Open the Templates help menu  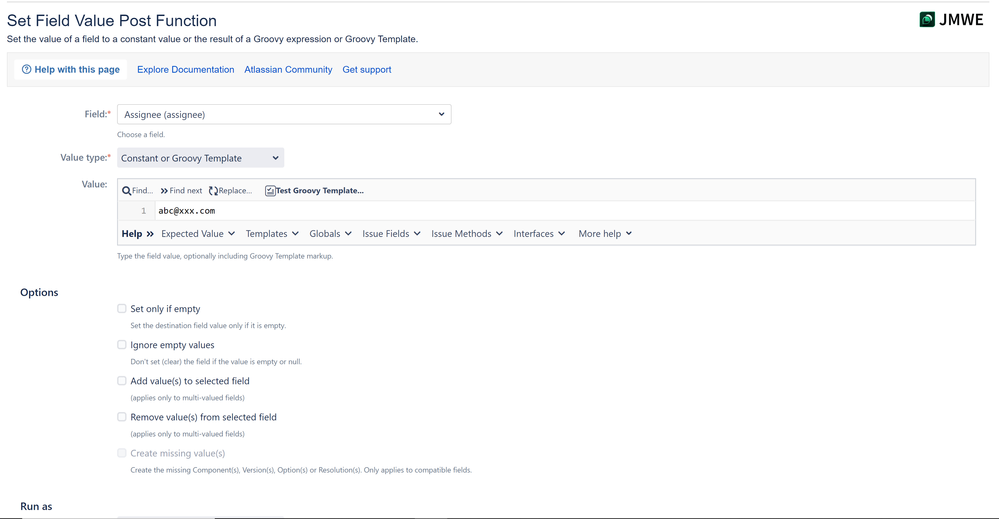click(x=272, y=234)
